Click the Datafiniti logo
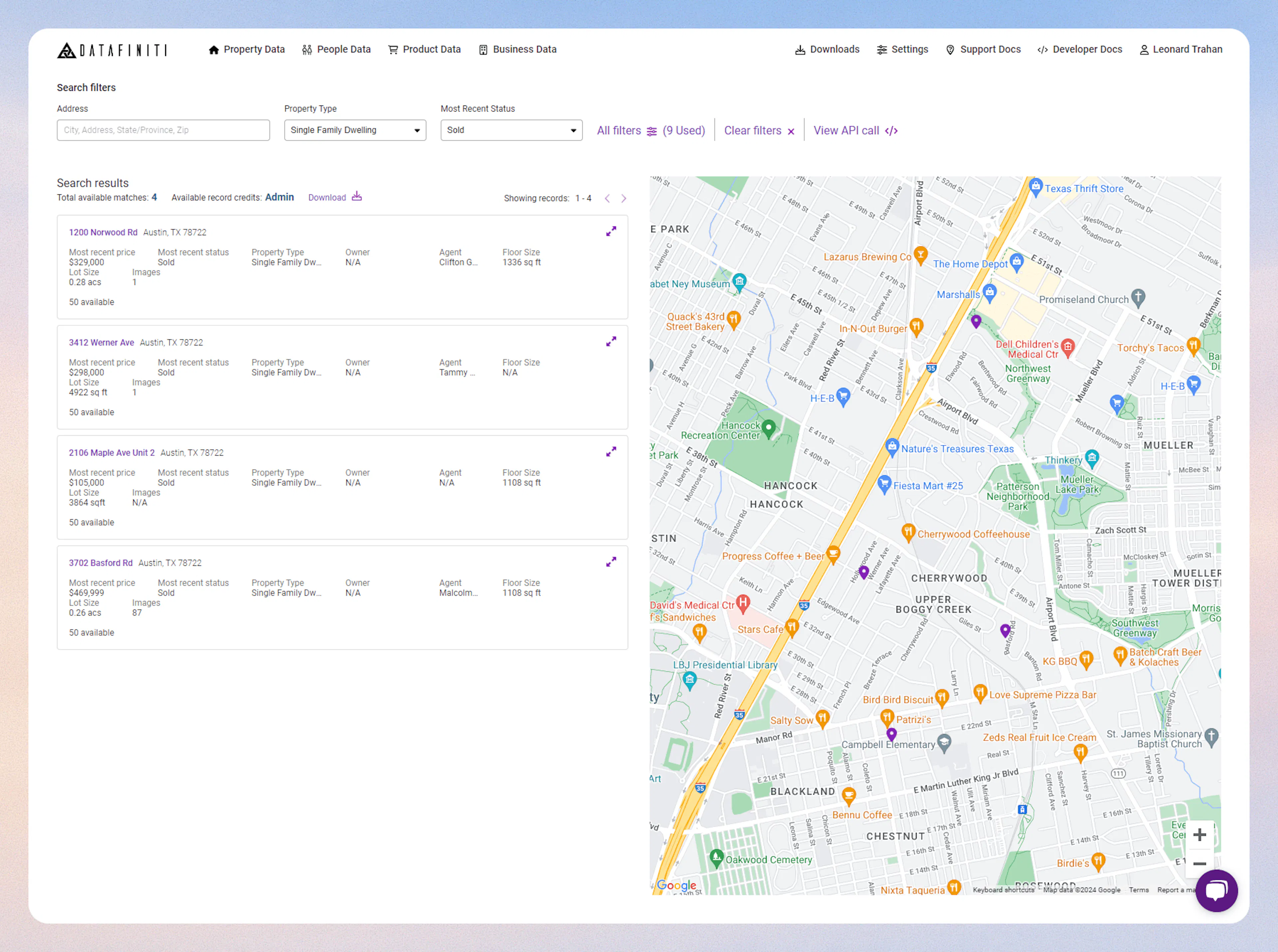The width and height of the screenshot is (1278, 952). tap(113, 50)
